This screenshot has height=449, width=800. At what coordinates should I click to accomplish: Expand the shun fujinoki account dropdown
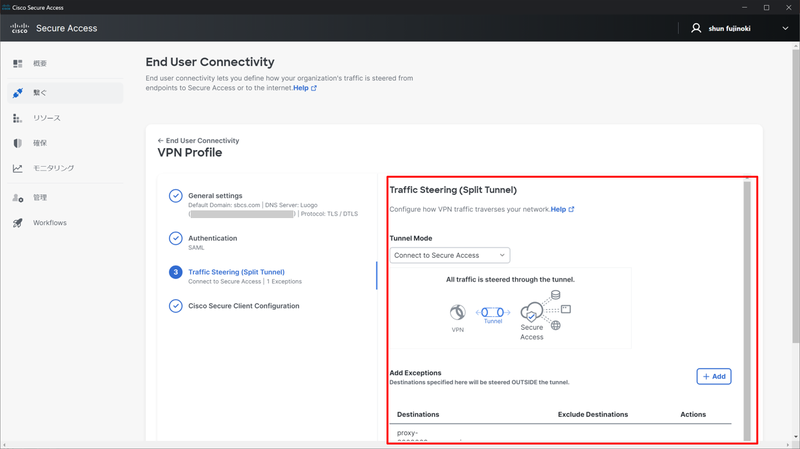click(785, 29)
